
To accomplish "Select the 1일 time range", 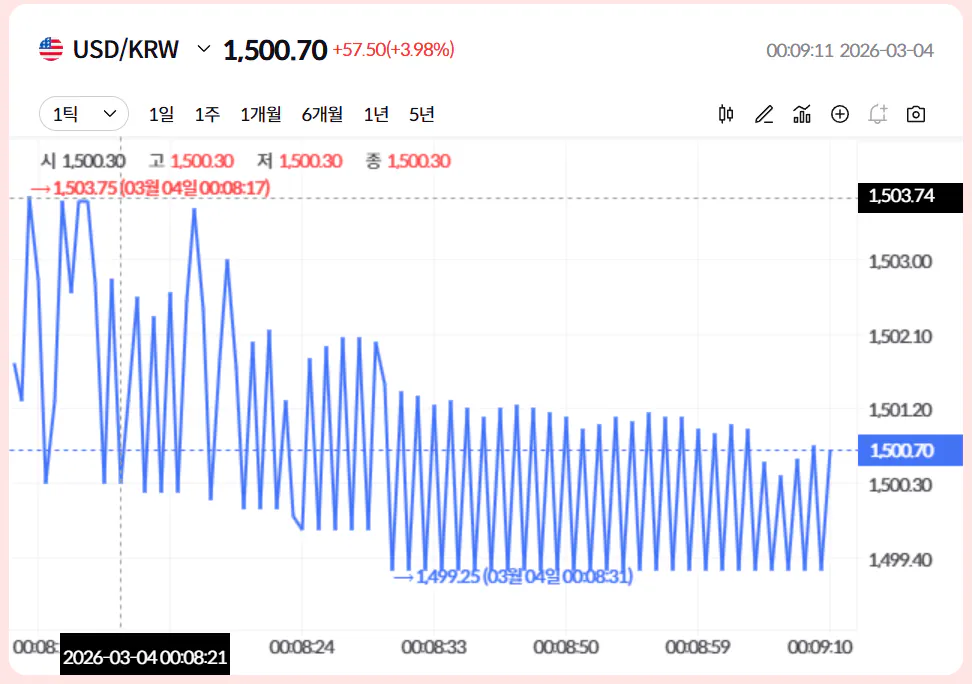I will coord(161,114).
